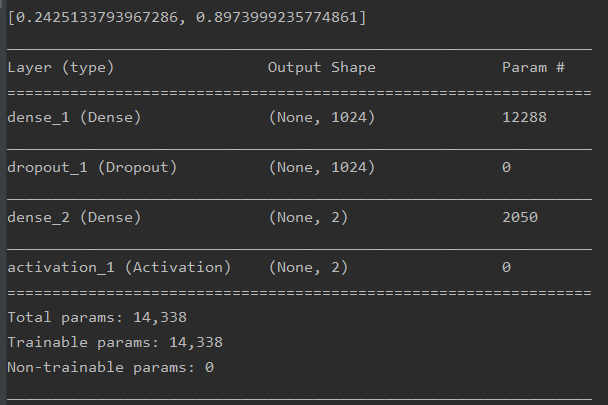
Task: Click the dropout_1 output shape (None, 1024)
Action: [x=321, y=168]
